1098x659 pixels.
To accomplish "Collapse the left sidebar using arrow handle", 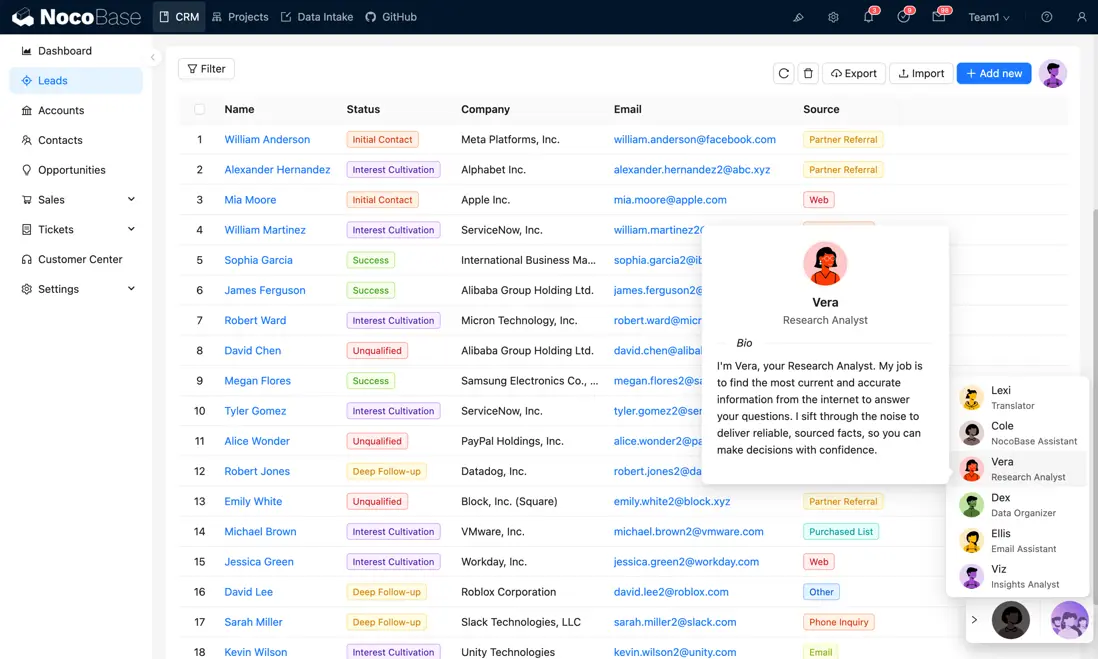I will [x=153, y=57].
